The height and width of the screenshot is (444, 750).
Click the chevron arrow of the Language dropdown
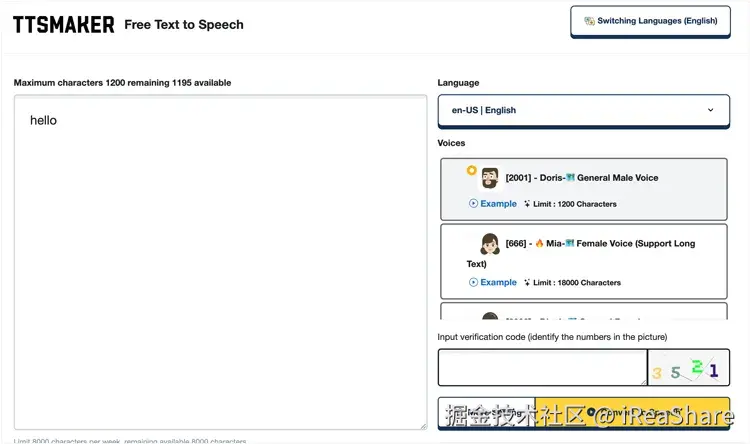click(710, 110)
